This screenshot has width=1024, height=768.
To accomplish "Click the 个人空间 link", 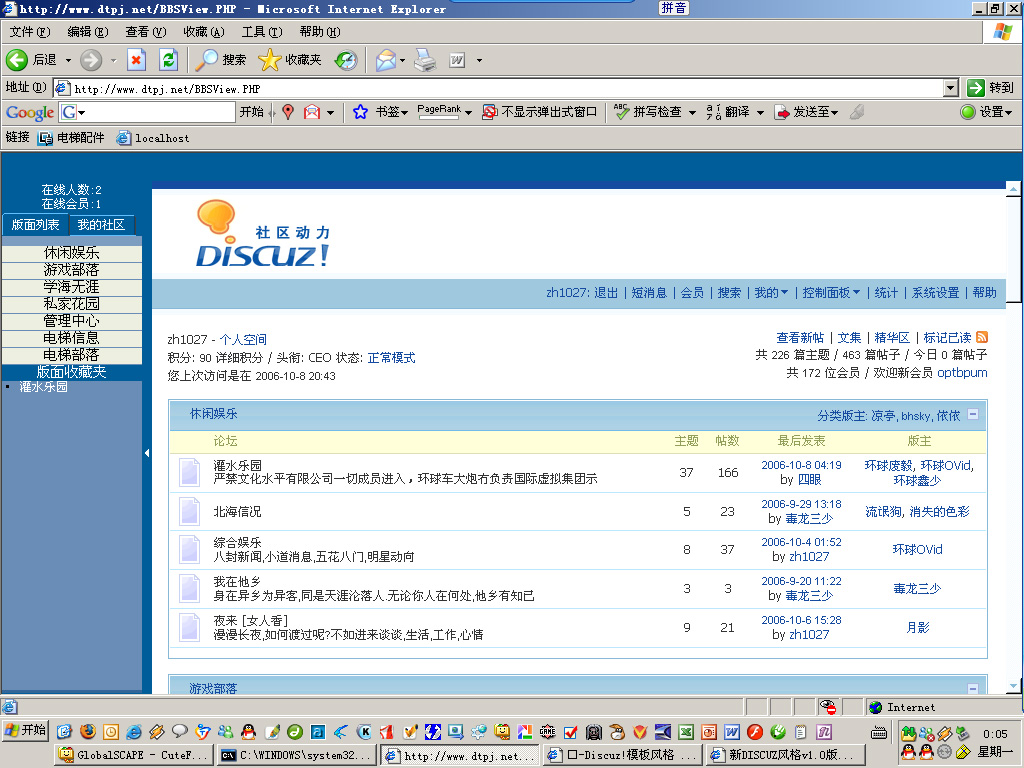I will (243, 340).
